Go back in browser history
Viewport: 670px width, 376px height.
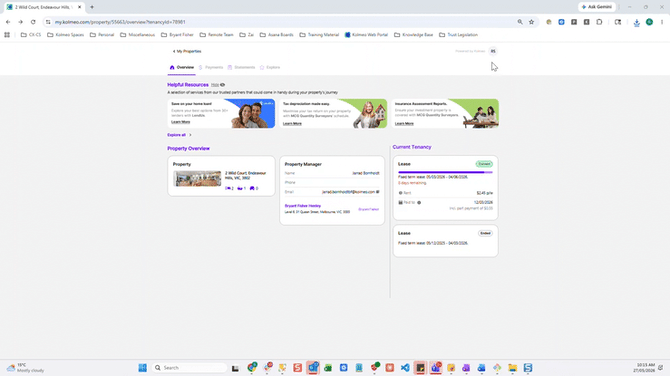click(x=8, y=22)
